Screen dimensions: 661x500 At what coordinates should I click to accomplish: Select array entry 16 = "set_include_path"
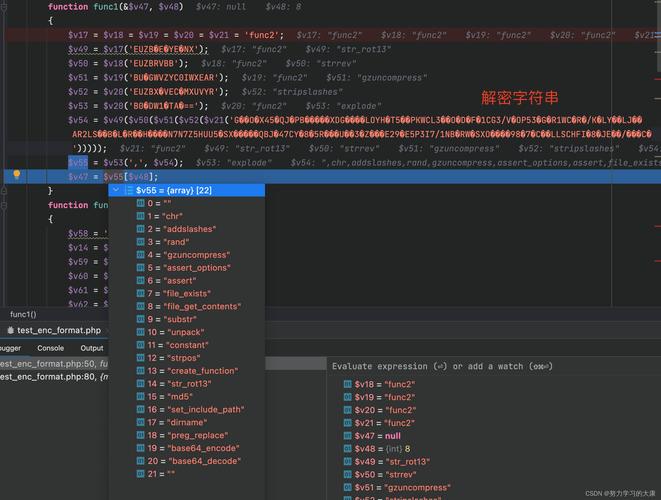187,409
